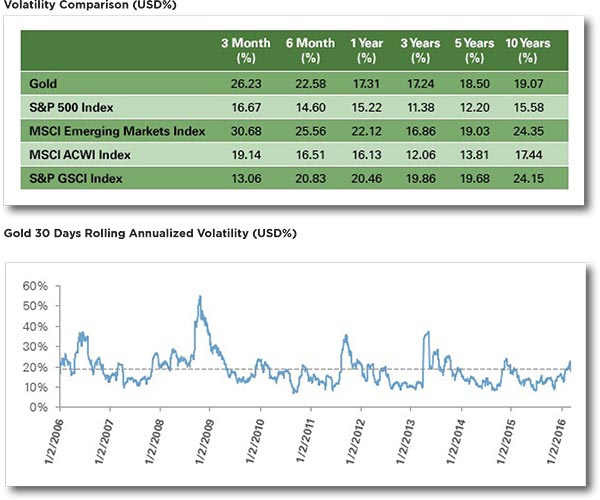Click the 1/2/2012 x-axis date label
Image resolution: width=600 pixels, height=500 pixels.
[355, 441]
